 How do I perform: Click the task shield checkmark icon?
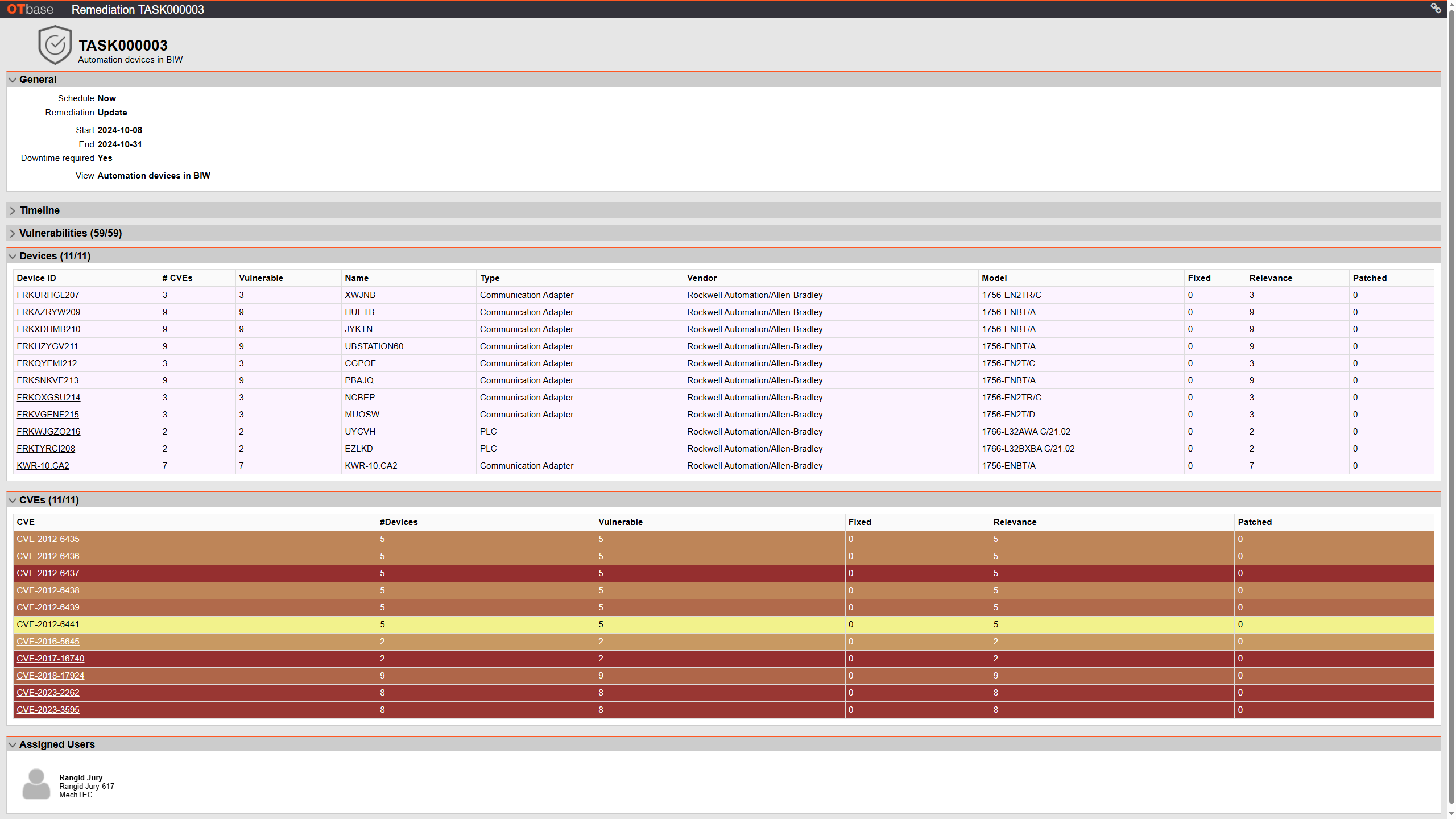click(x=55, y=45)
